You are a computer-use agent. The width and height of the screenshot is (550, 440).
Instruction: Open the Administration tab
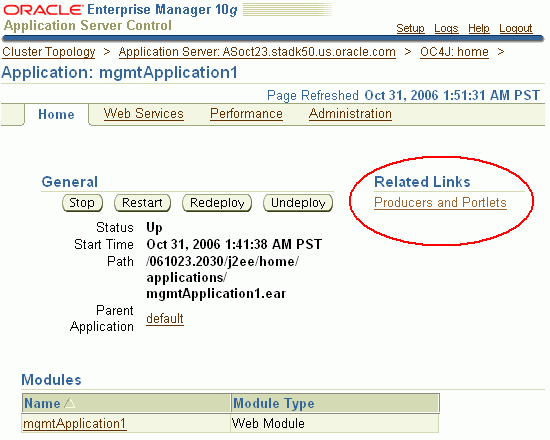(x=350, y=114)
